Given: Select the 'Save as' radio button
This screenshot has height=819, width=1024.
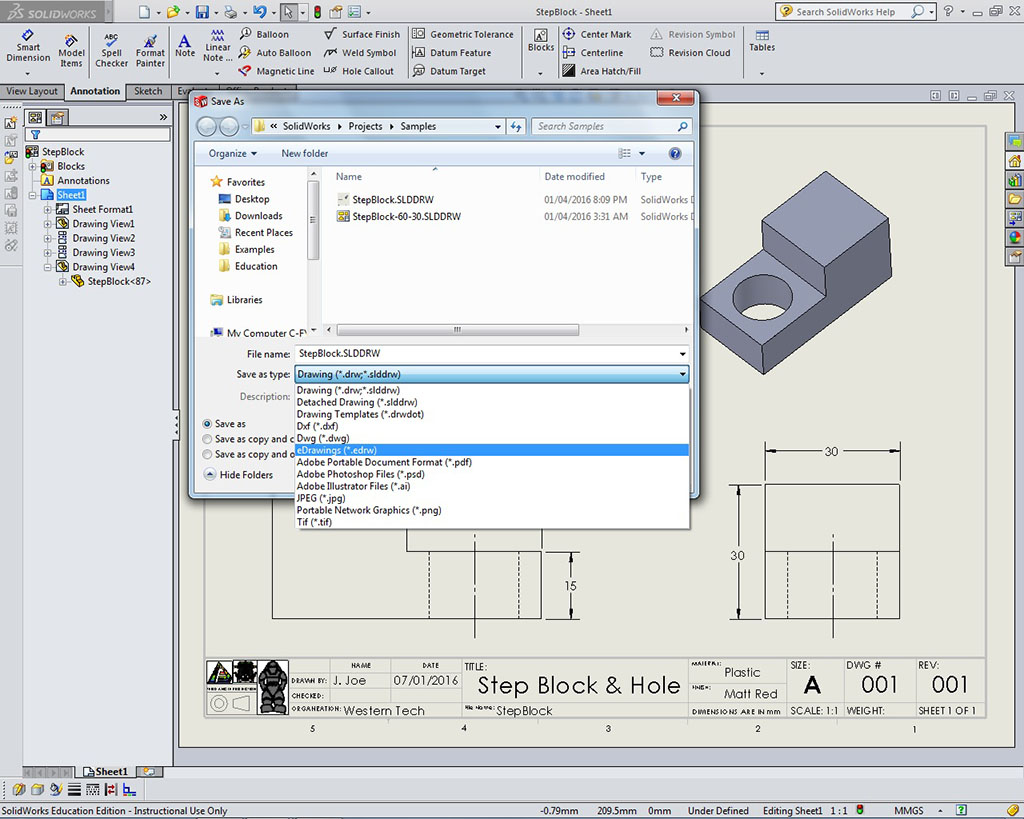Looking at the screenshot, I should click(x=207, y=424).
